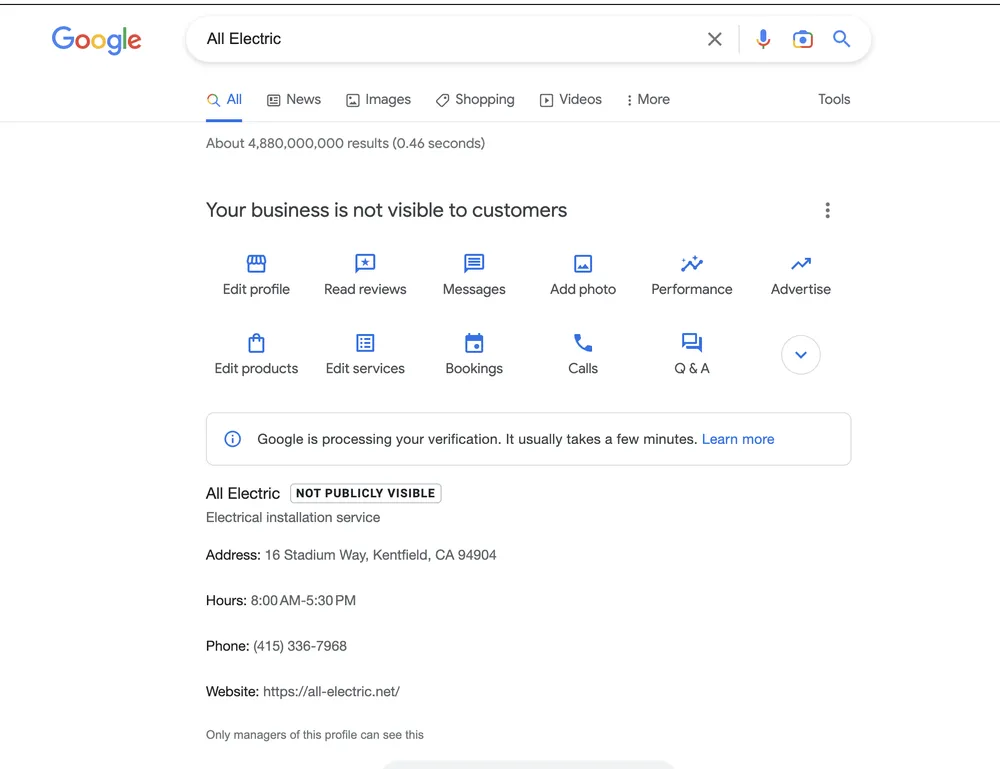Open the Tools search options

pos(834,100)
